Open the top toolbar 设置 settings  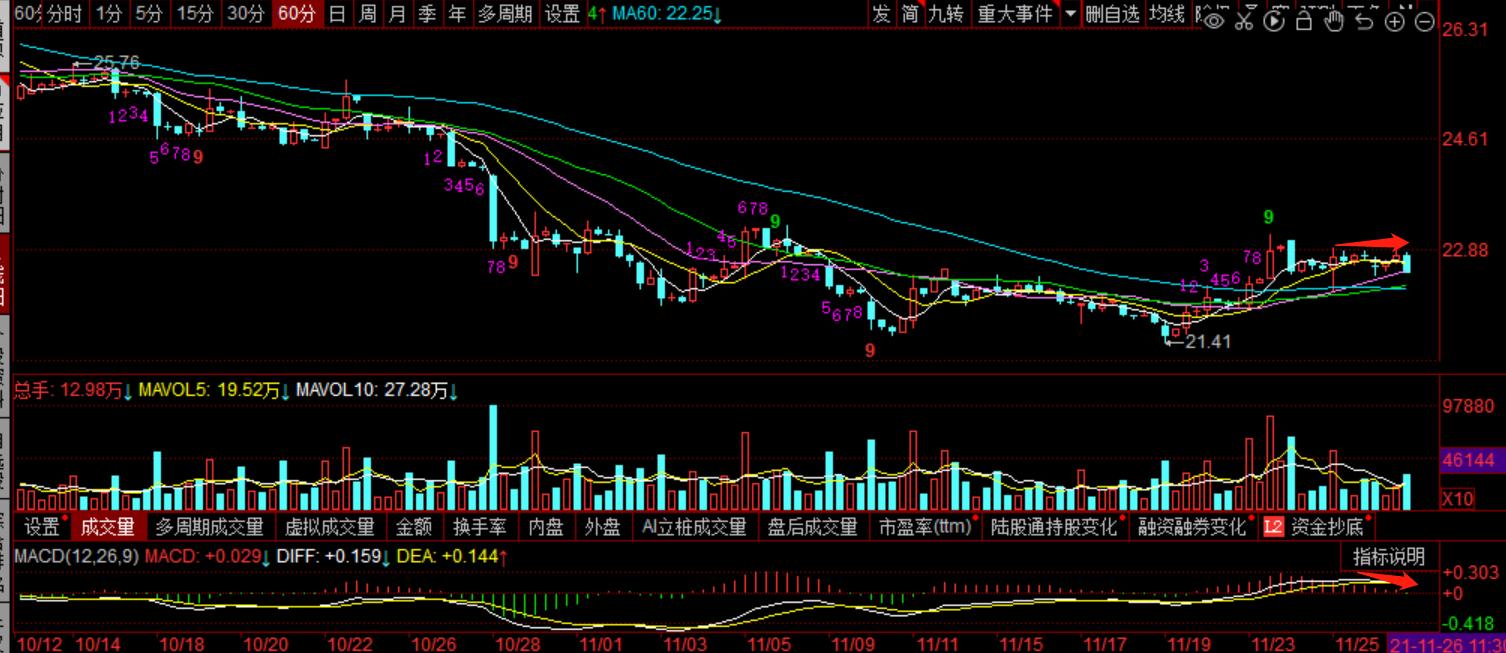562,14
